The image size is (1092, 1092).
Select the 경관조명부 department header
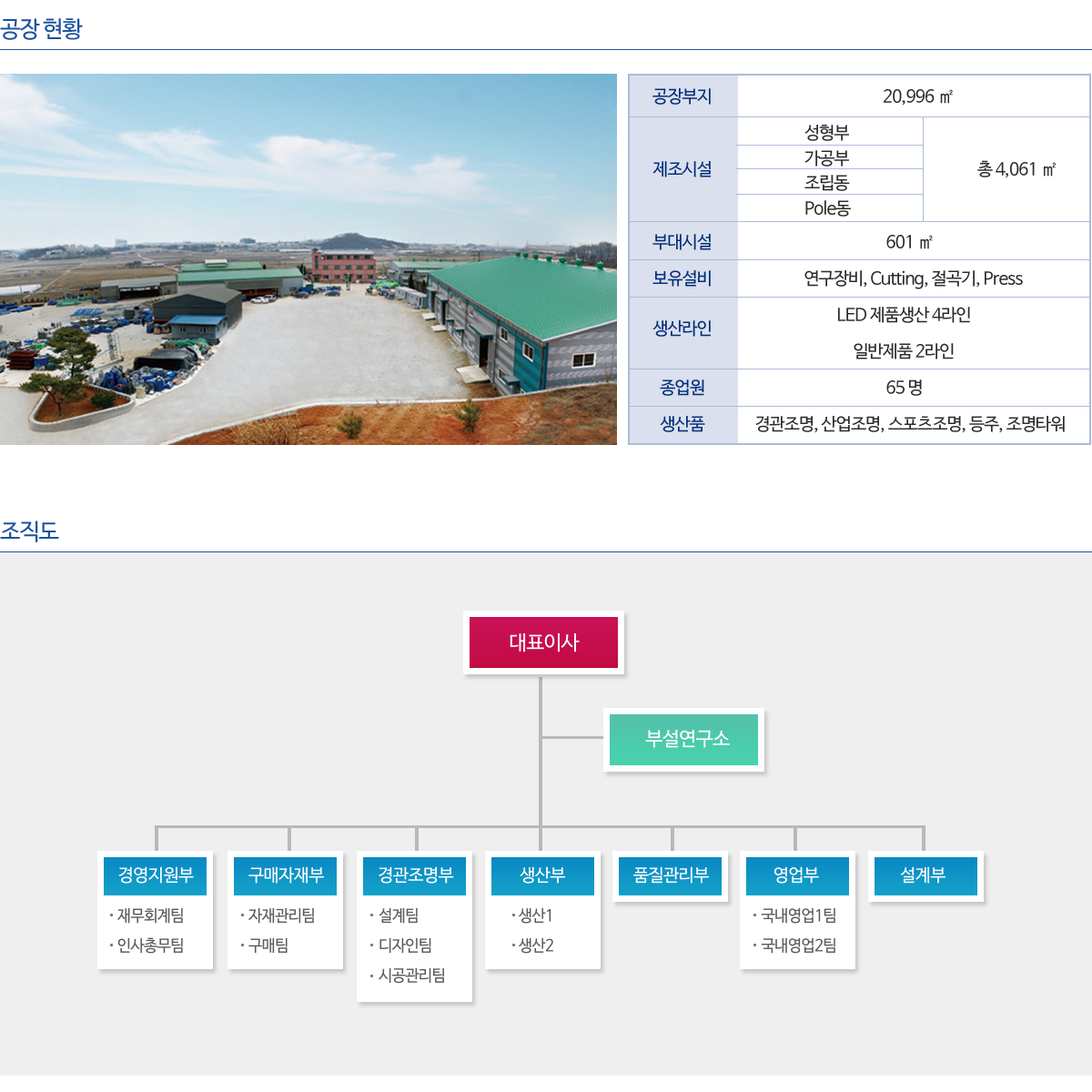[x=415, y=875]
